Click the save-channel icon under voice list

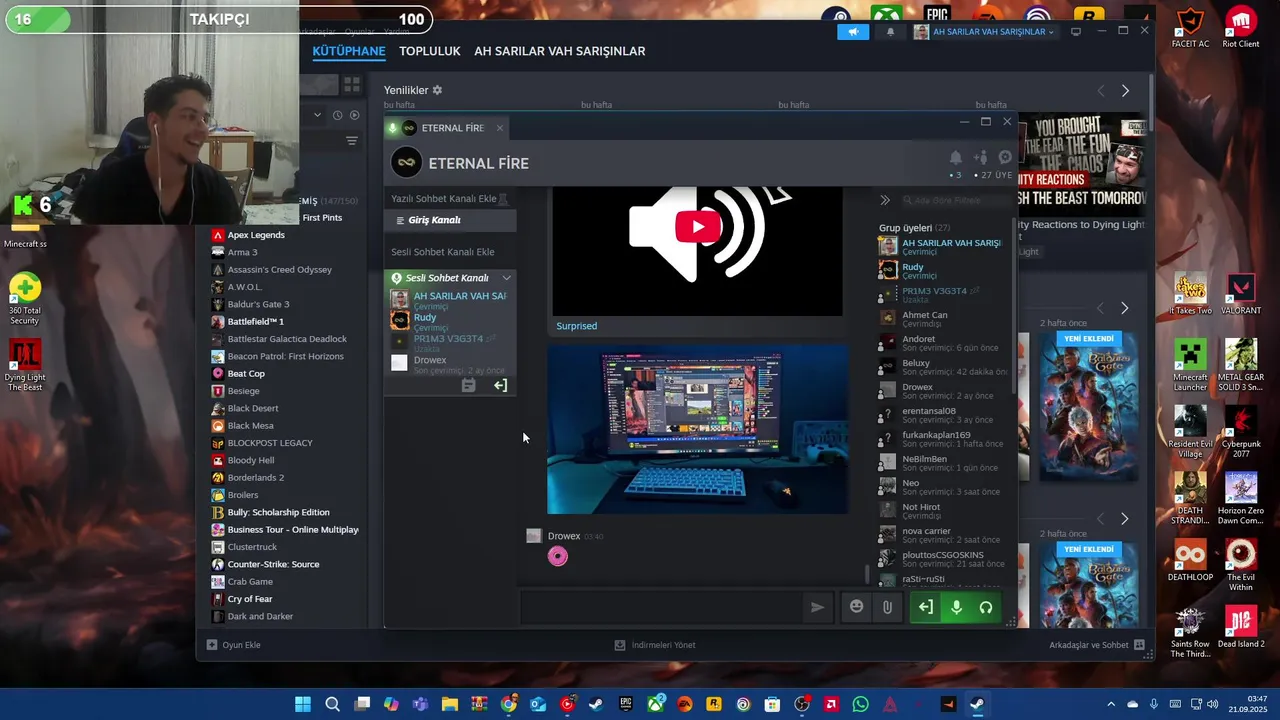(468, 385)
